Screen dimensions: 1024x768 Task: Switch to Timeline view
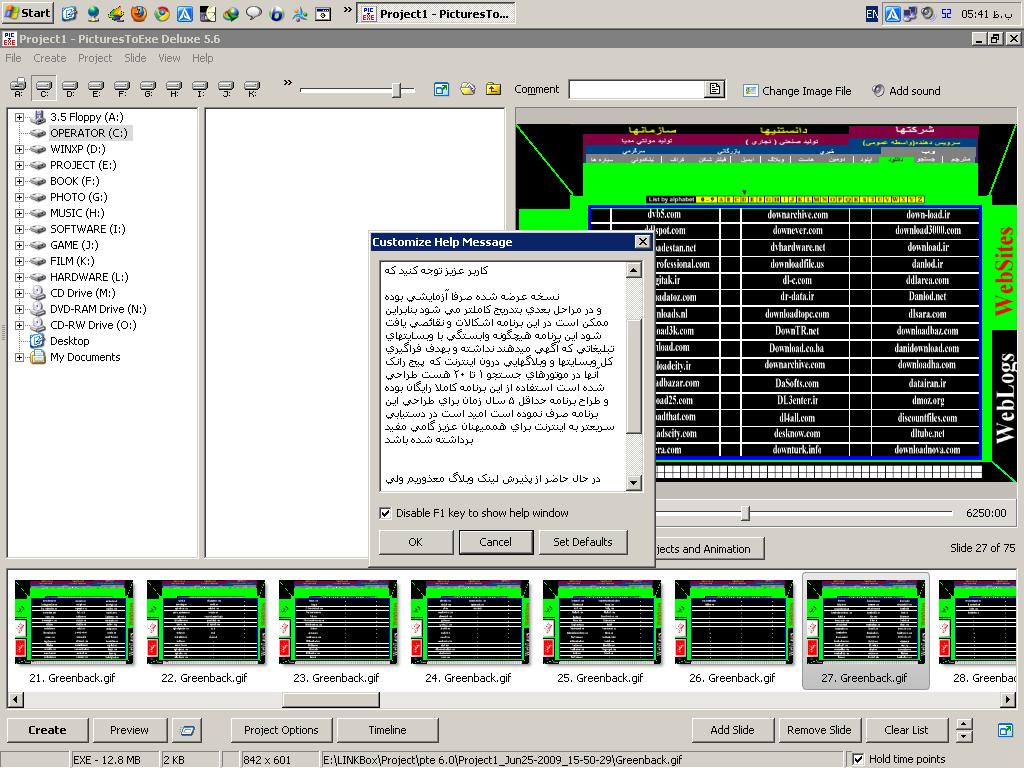pyautogui.click(x=387, y=730)
